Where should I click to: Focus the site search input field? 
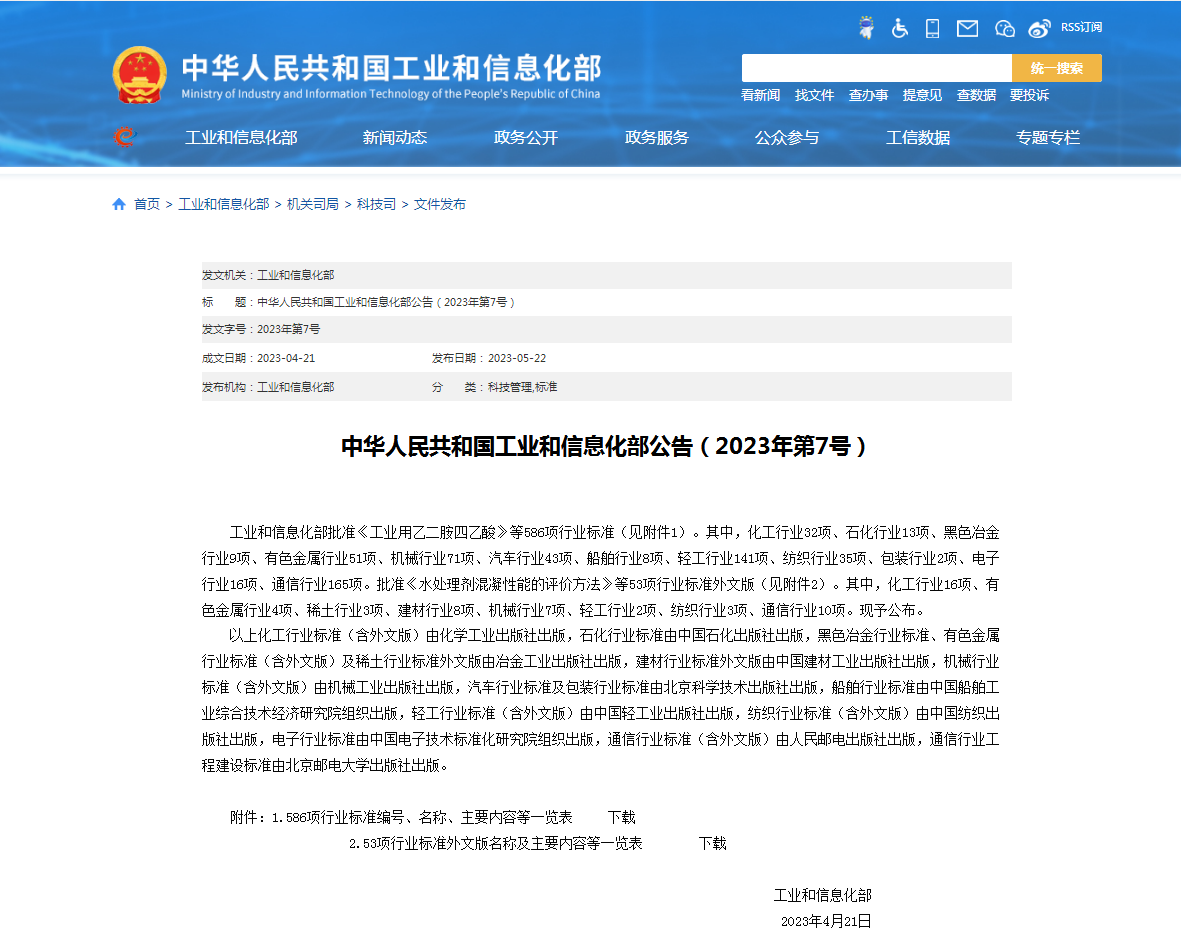coord(876,68)
